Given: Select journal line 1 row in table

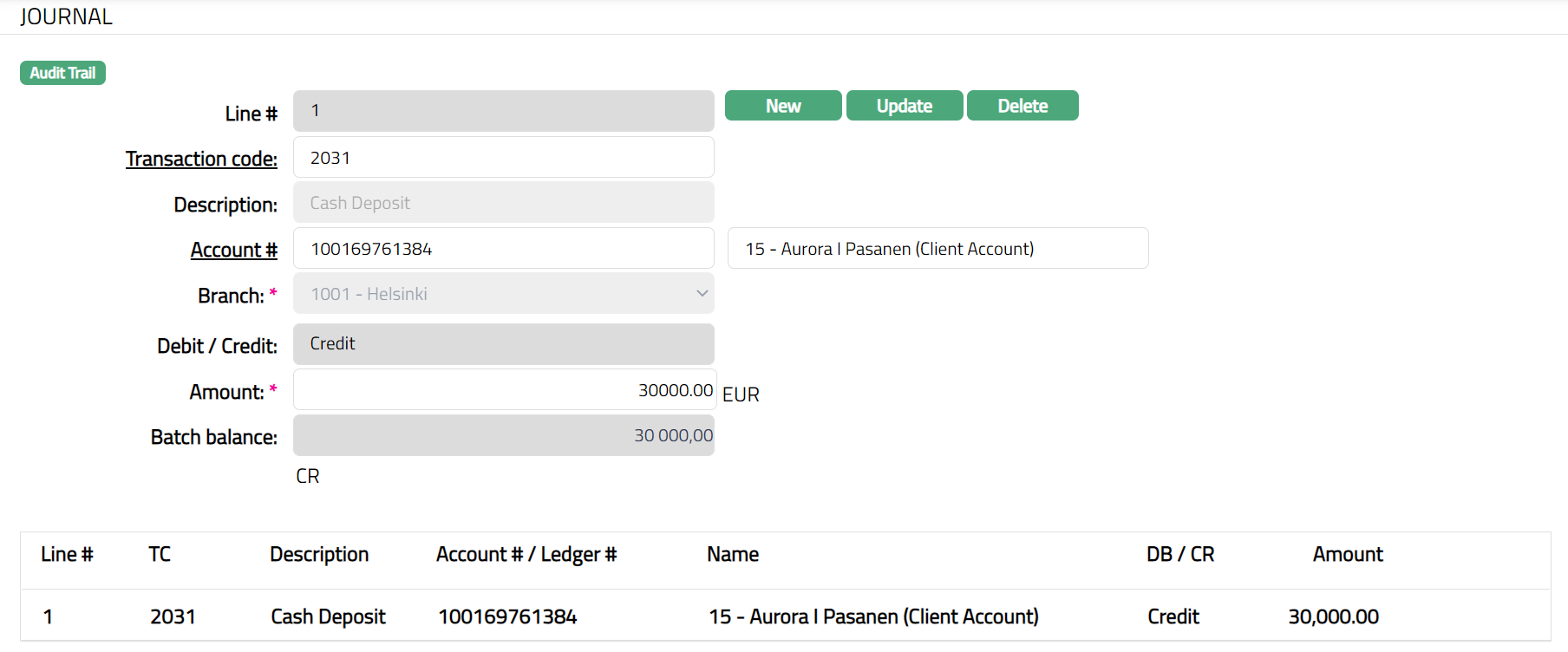Looking at the screenshot, I should [49, 616].
